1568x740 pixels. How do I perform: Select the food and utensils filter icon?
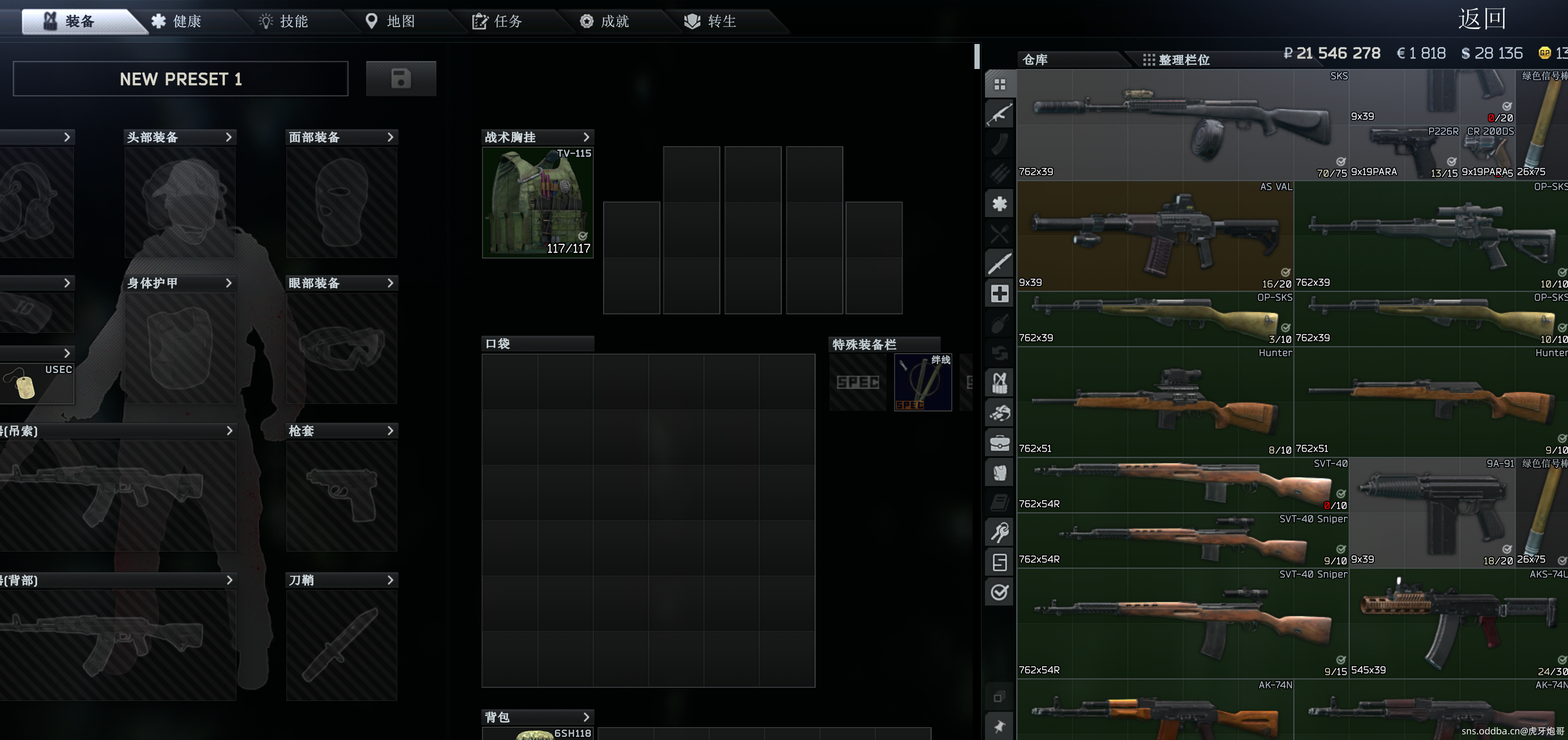(999, 233)
